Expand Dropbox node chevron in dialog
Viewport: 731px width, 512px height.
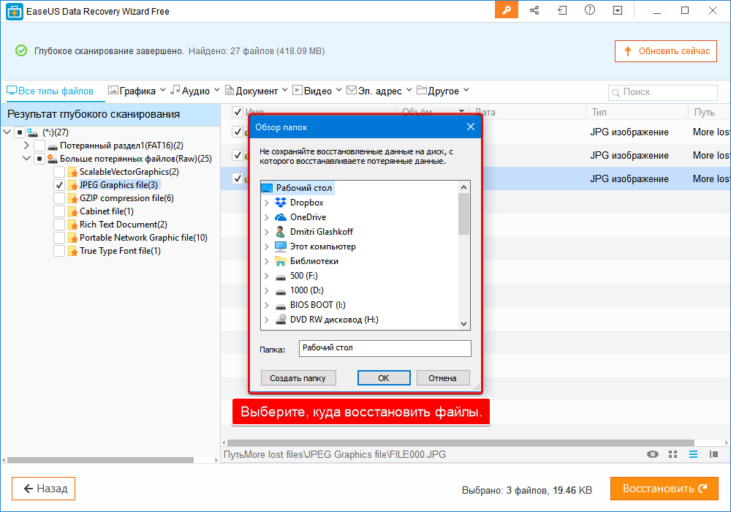pyautogui.click(x=266, y=203)
